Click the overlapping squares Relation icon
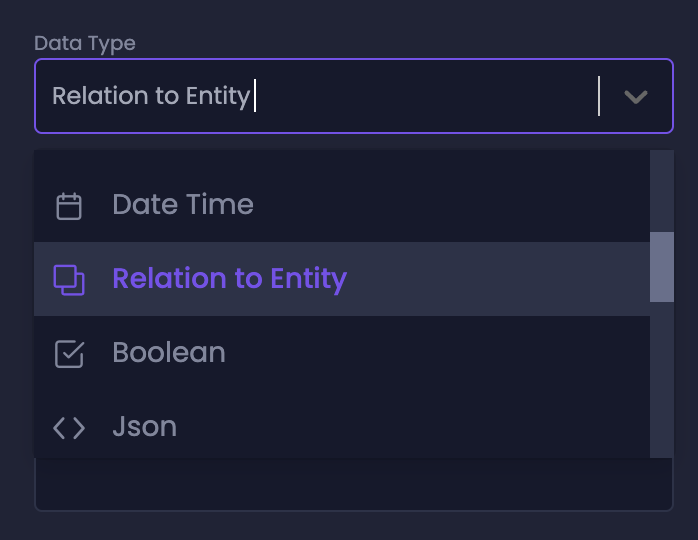The image size is (698, 540). pyautogui.click(x=69, y=279)
